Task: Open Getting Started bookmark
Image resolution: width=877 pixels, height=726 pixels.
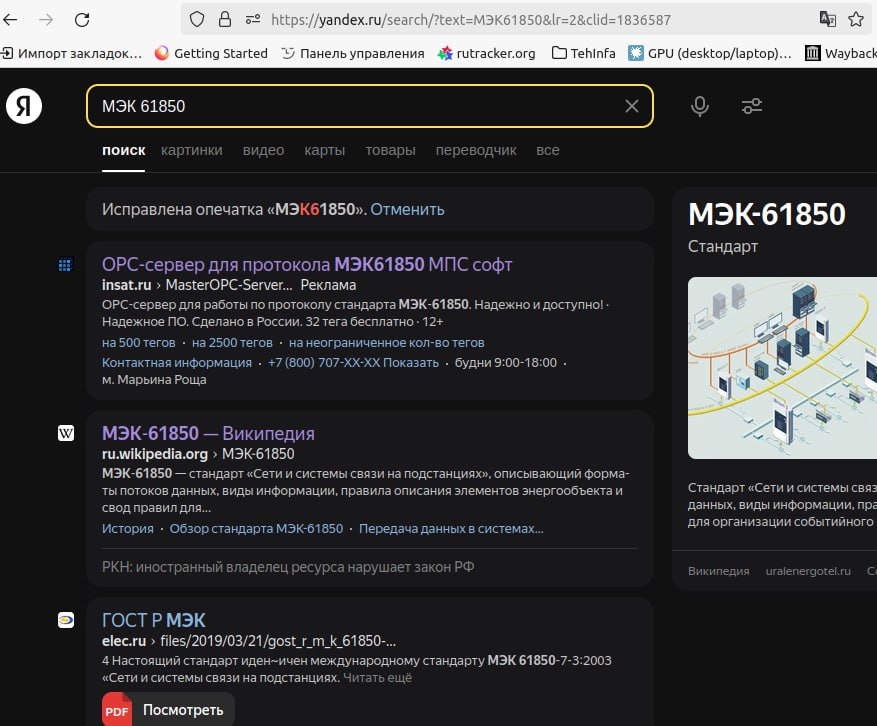Action: [x=211, y=53]
